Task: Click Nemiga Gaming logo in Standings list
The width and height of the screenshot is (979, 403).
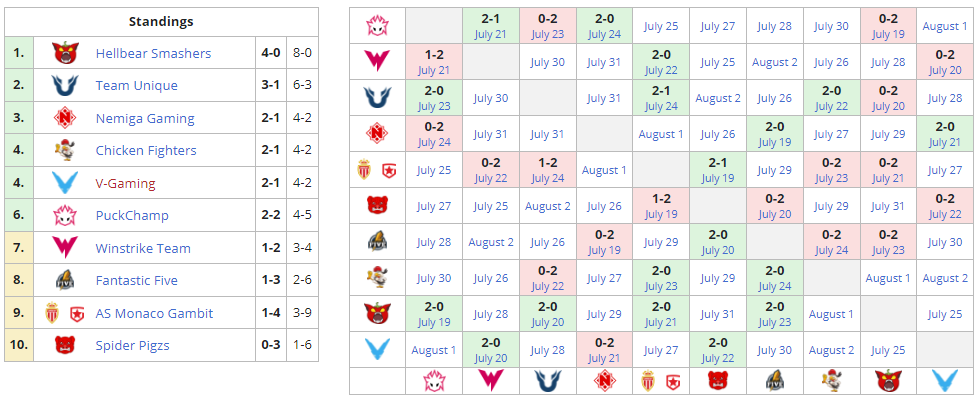Action: click(x=66, y=118)
